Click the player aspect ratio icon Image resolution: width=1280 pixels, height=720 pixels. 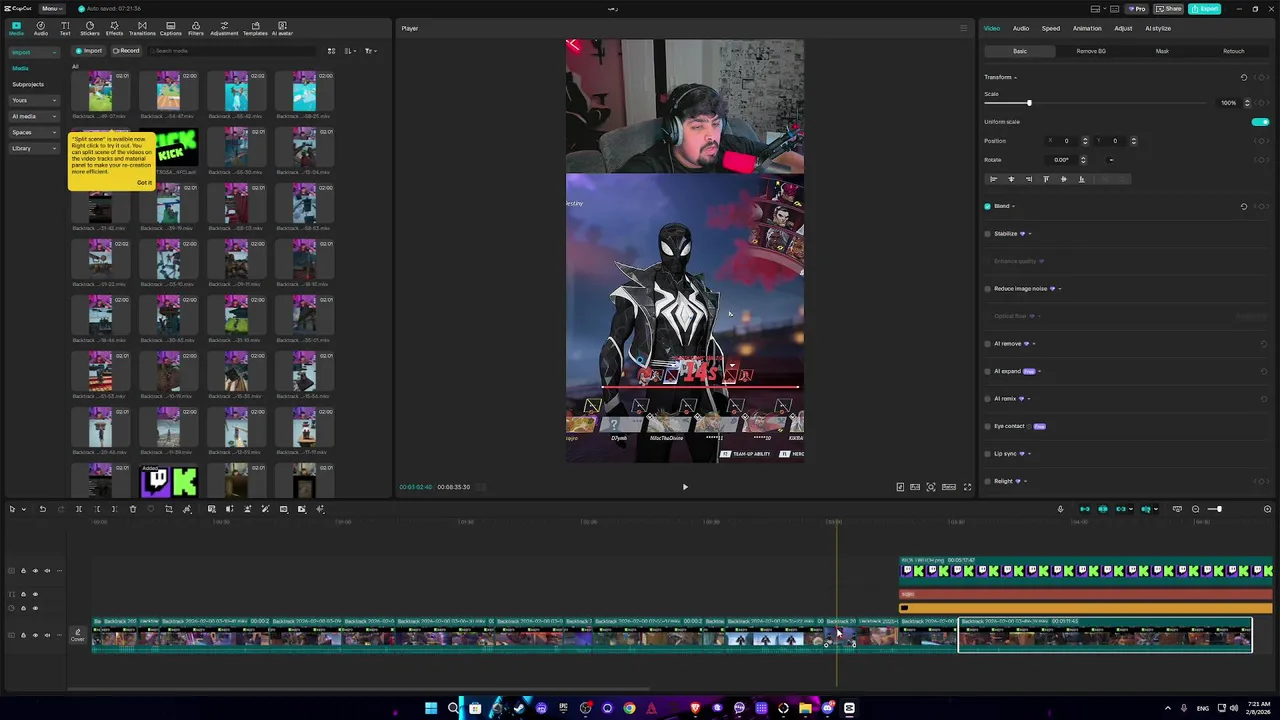949,487
